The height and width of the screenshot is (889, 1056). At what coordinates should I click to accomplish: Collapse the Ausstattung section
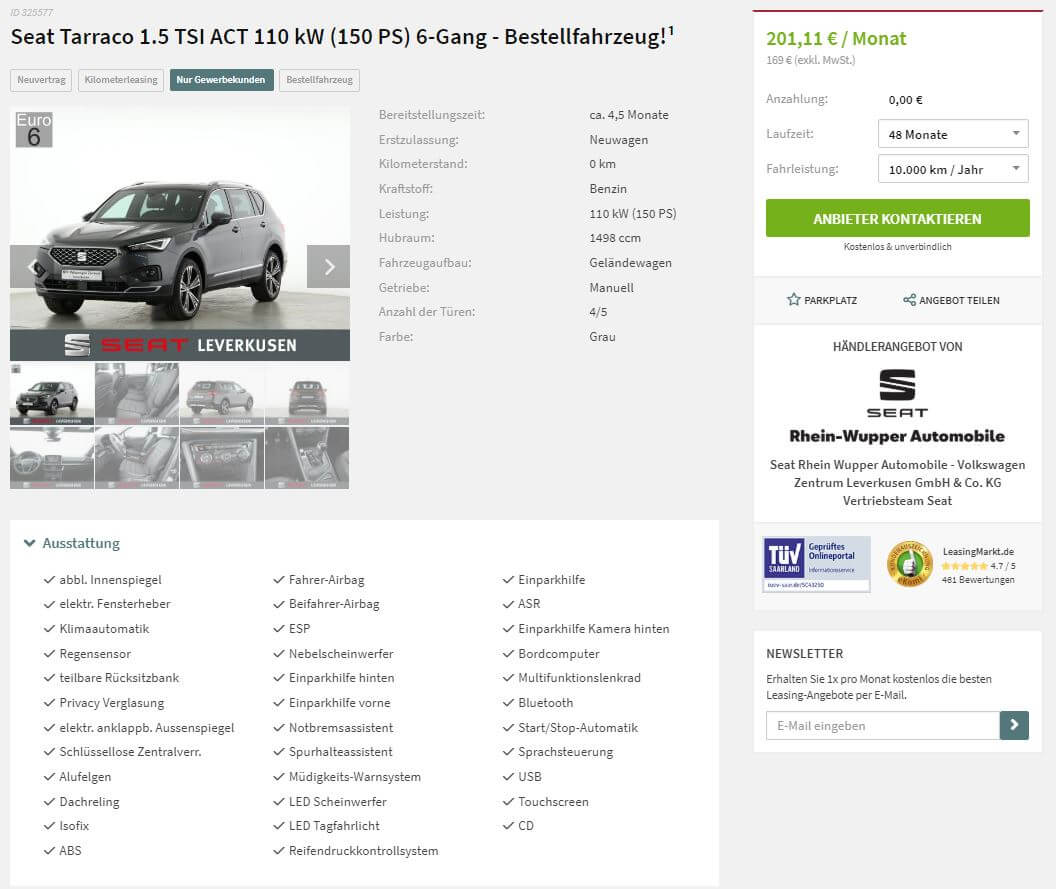coord(72,543)
